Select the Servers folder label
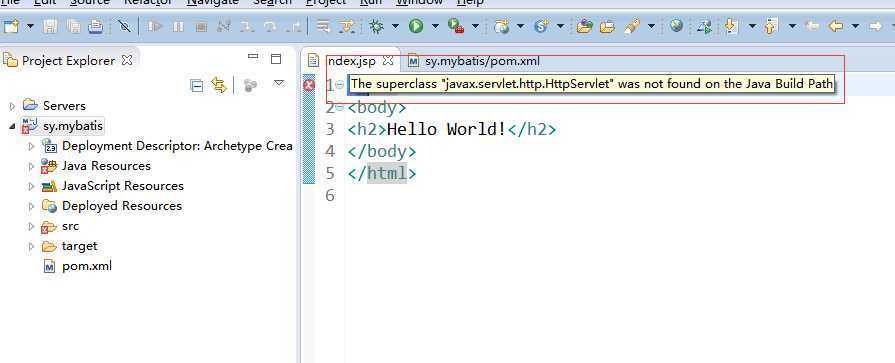The image size is (895, 363). tap(64, 106)
